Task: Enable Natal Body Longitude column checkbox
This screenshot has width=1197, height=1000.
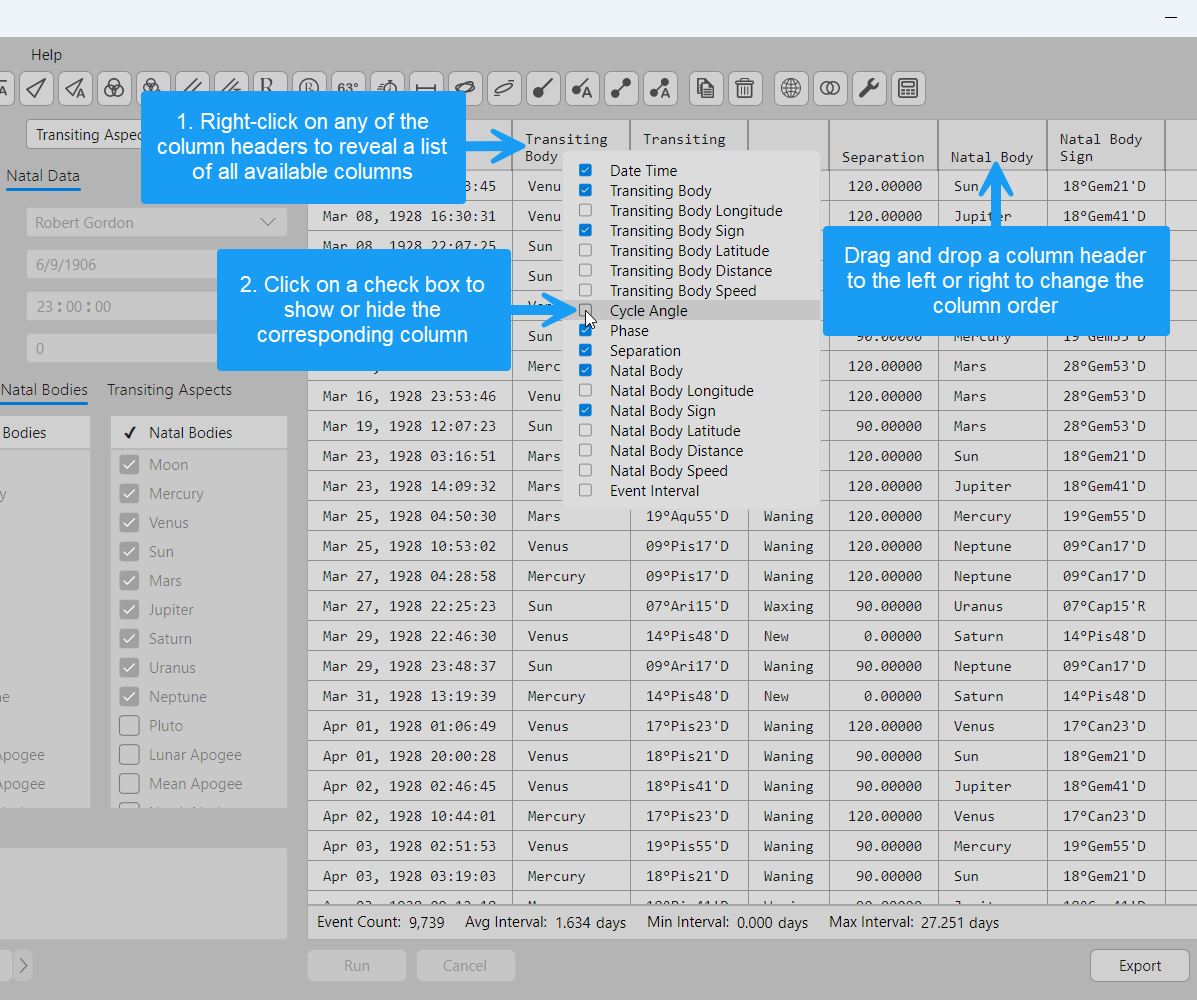Action: pos(586,390)
